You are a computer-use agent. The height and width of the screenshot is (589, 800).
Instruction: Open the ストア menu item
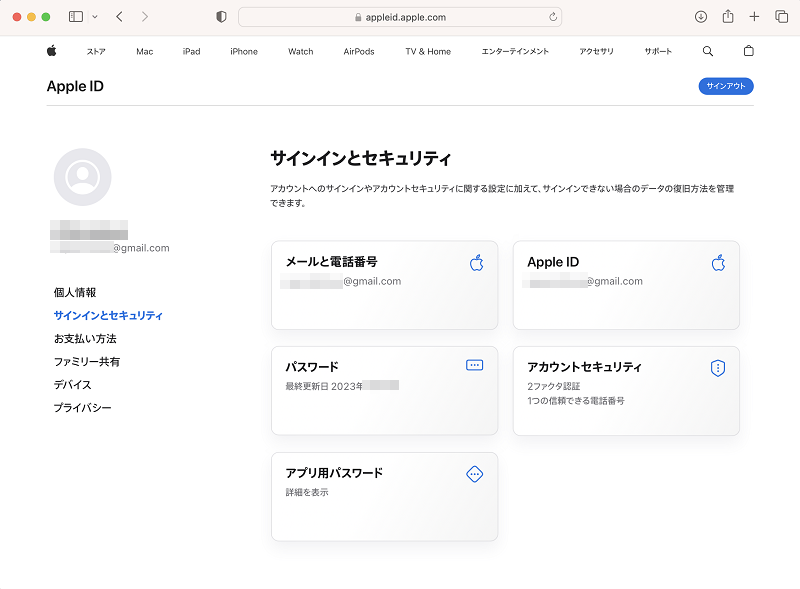point(96,52)
